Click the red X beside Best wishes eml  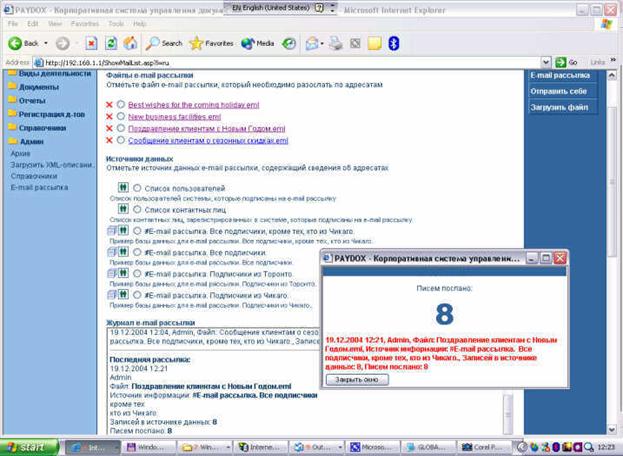[x=109, y=105]
